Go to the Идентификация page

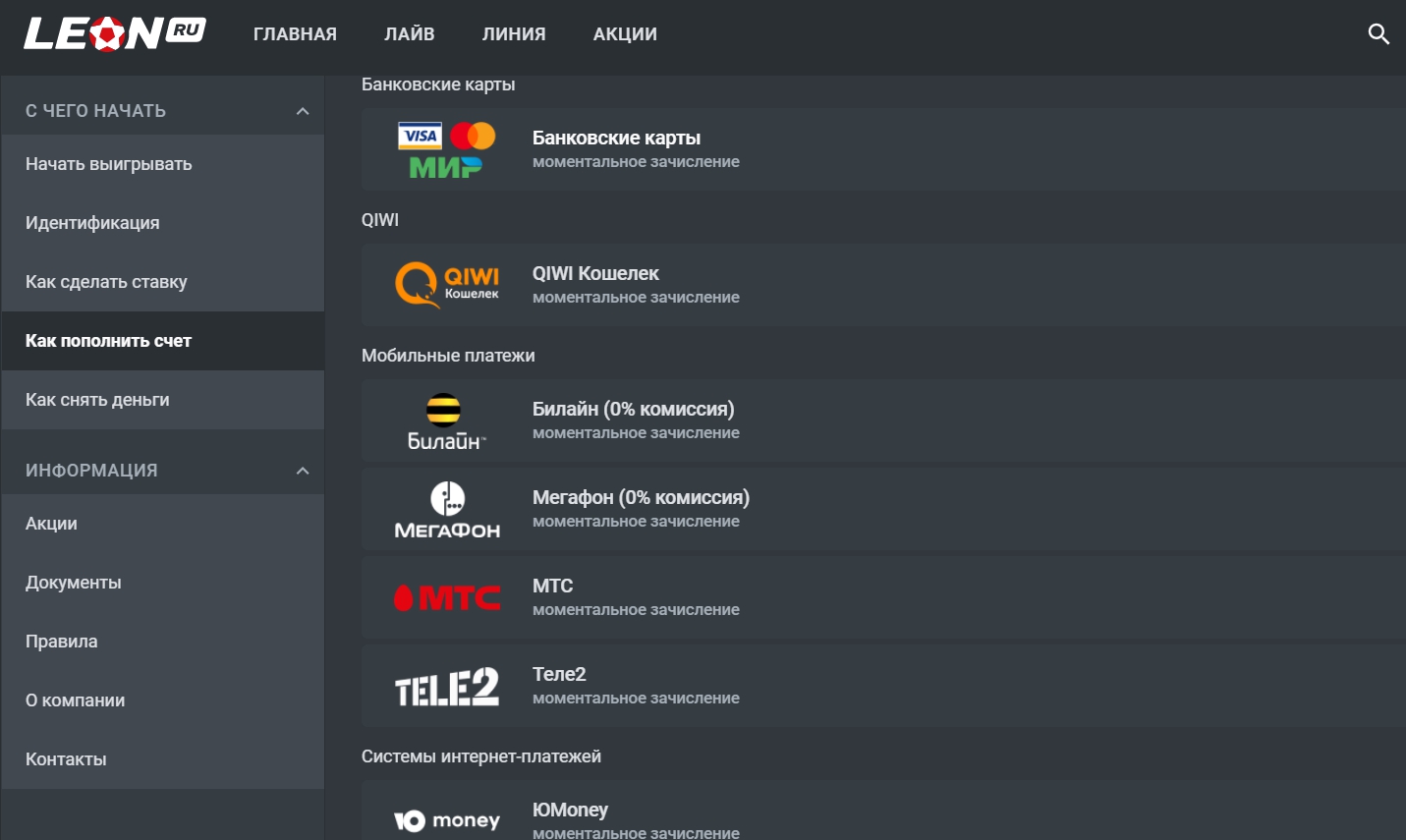pyautogui.click(x=92, y=223)
